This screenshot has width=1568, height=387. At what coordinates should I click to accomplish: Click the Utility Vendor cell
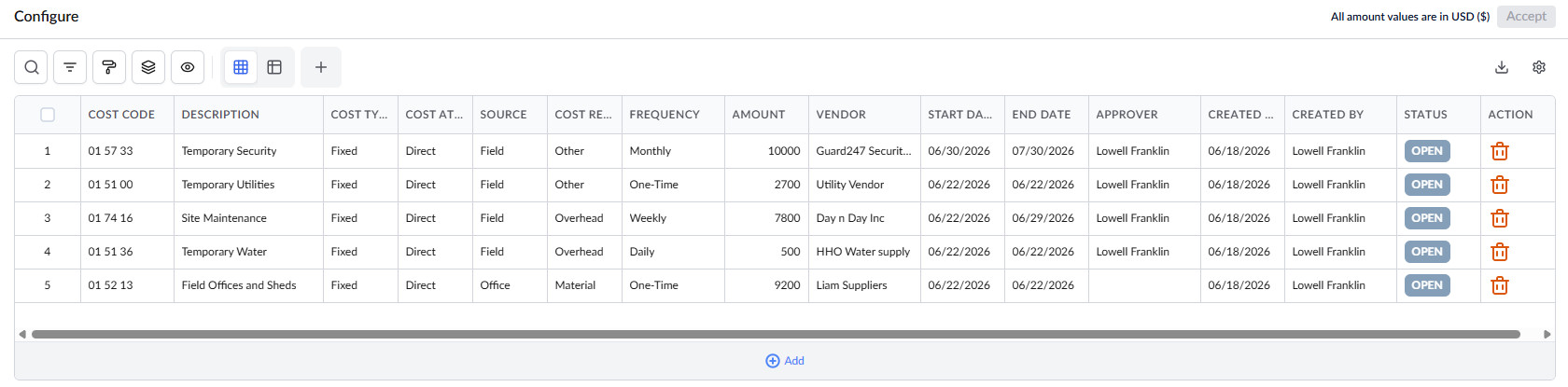point(864,185)
